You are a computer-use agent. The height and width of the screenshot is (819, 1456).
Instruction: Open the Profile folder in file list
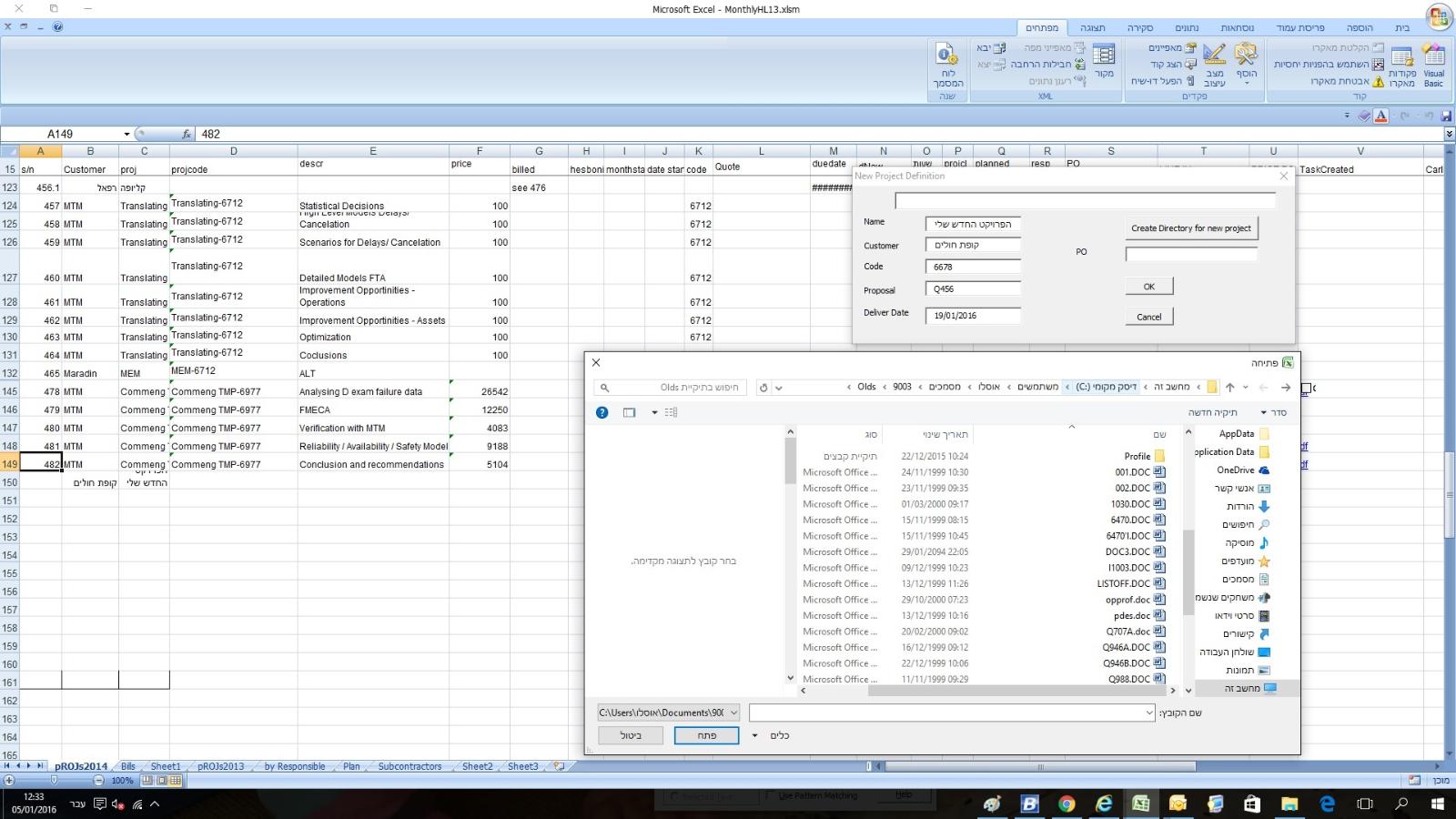(1145, 456)
